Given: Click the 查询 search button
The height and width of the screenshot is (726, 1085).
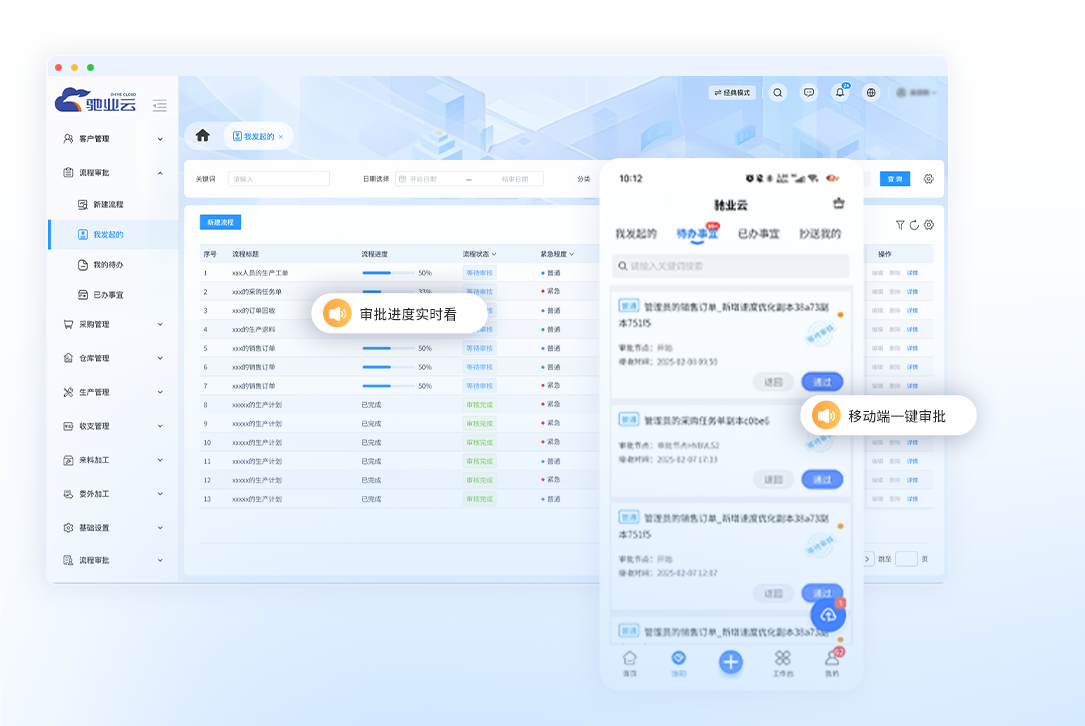Looking at the screenshot, I should click(895, 179).
